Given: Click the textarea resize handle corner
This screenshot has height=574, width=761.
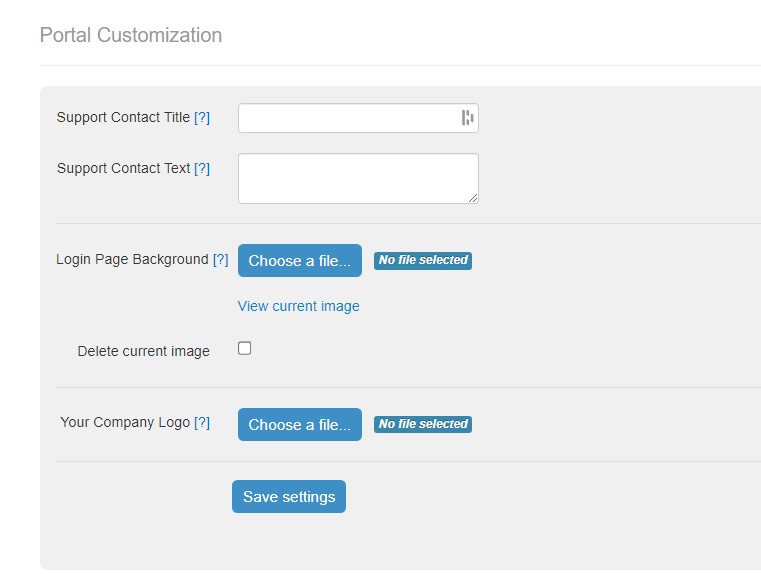Looking at the screenshot, I should (473, 198).
